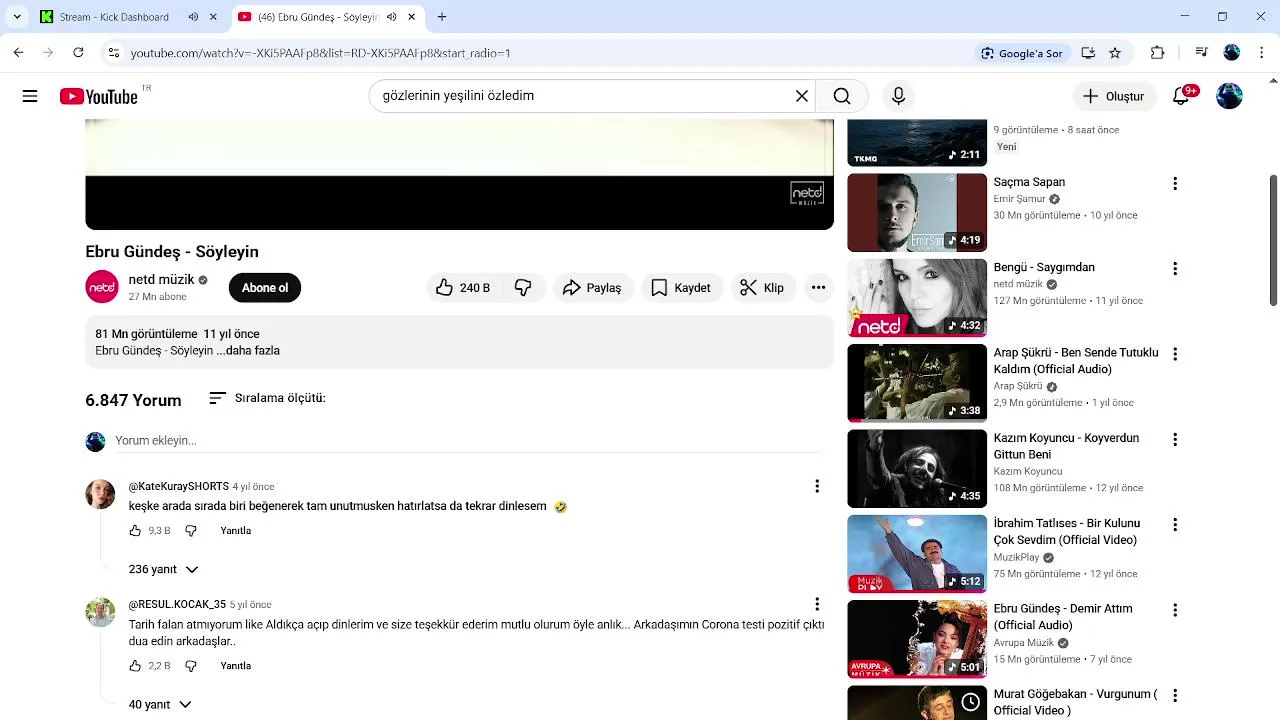1280x720 pixels.
Task: Open options for Arap Şükrü video
Action: [x=1175, y=354]
